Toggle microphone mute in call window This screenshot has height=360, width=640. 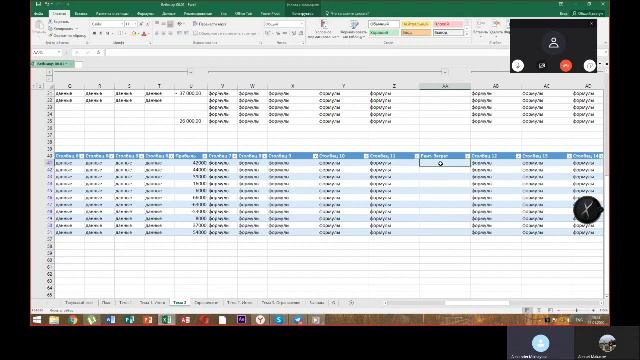tap(518, 65)
